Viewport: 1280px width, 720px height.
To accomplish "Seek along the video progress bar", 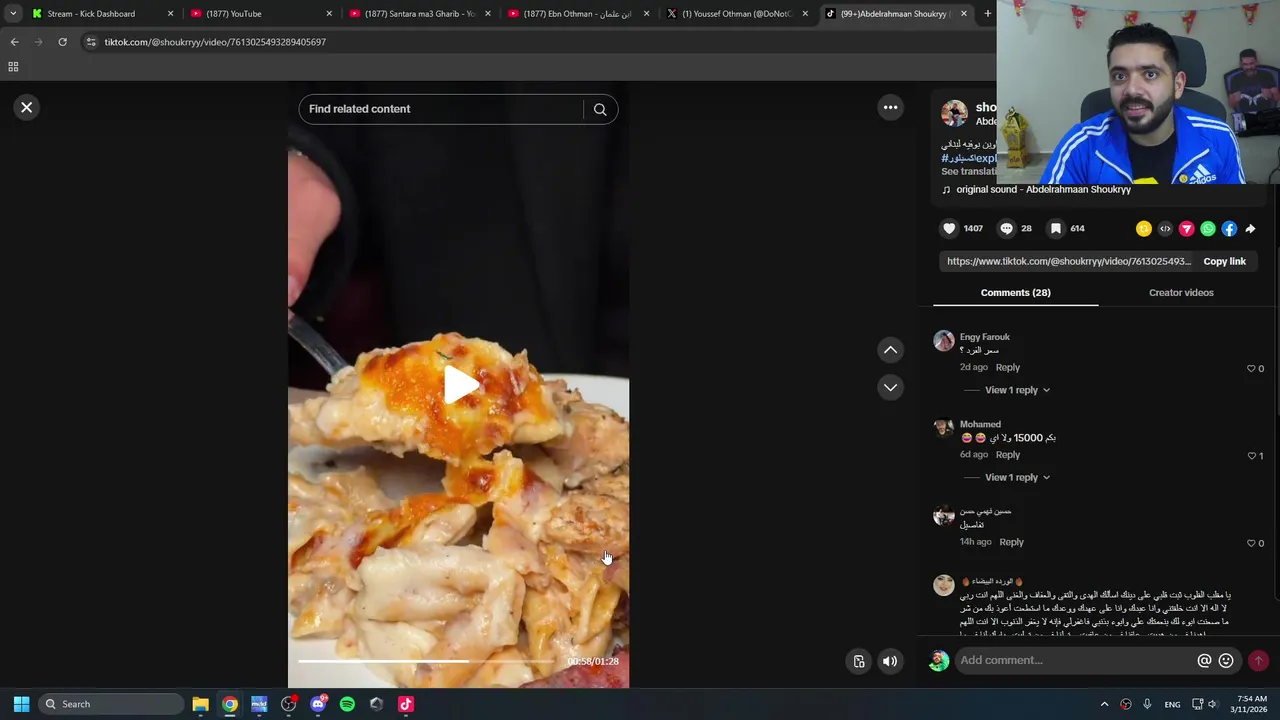I will click(x=426, y=661).
